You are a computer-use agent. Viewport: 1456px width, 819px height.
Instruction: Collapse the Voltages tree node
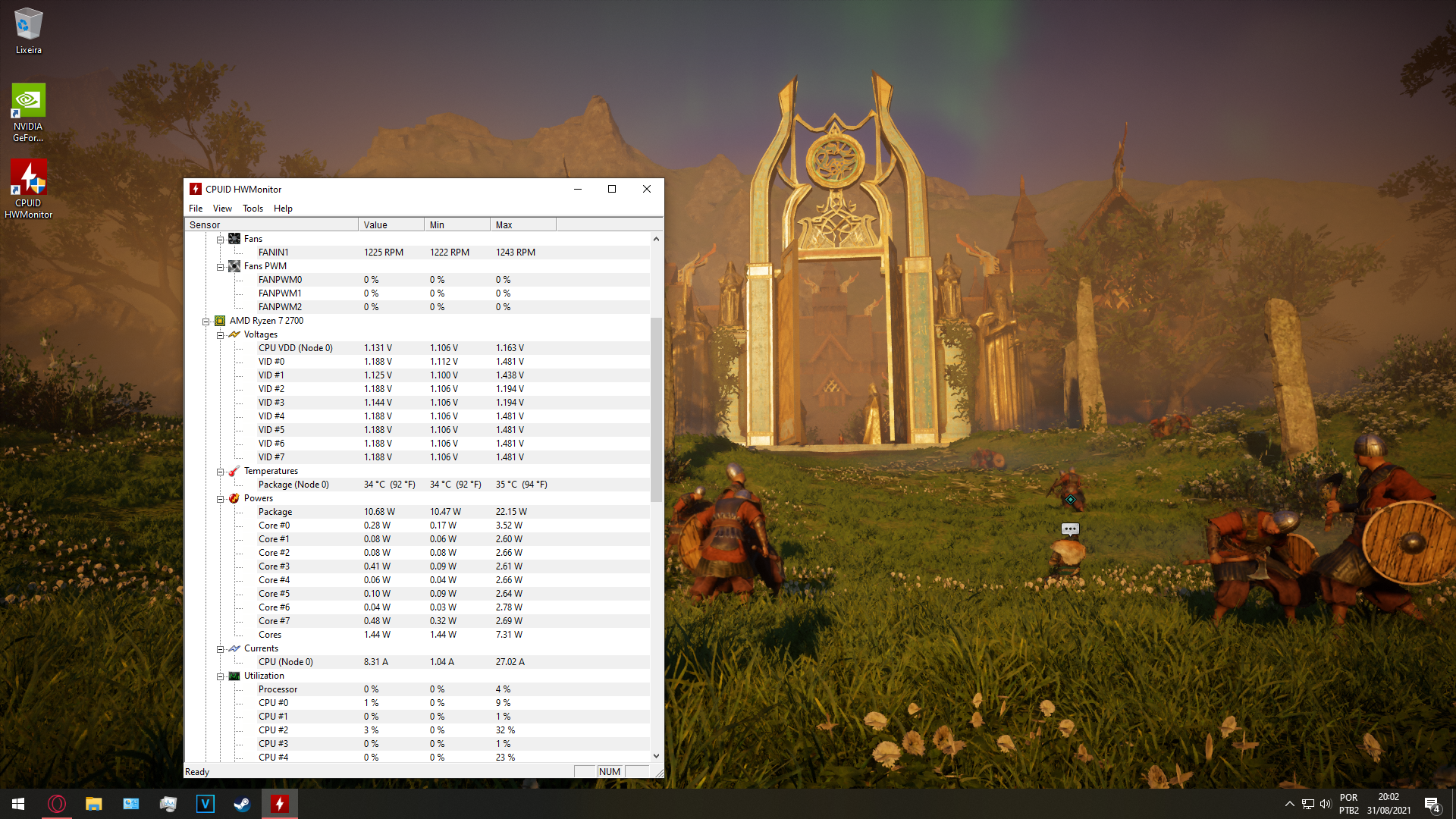(x=220, y=335)
